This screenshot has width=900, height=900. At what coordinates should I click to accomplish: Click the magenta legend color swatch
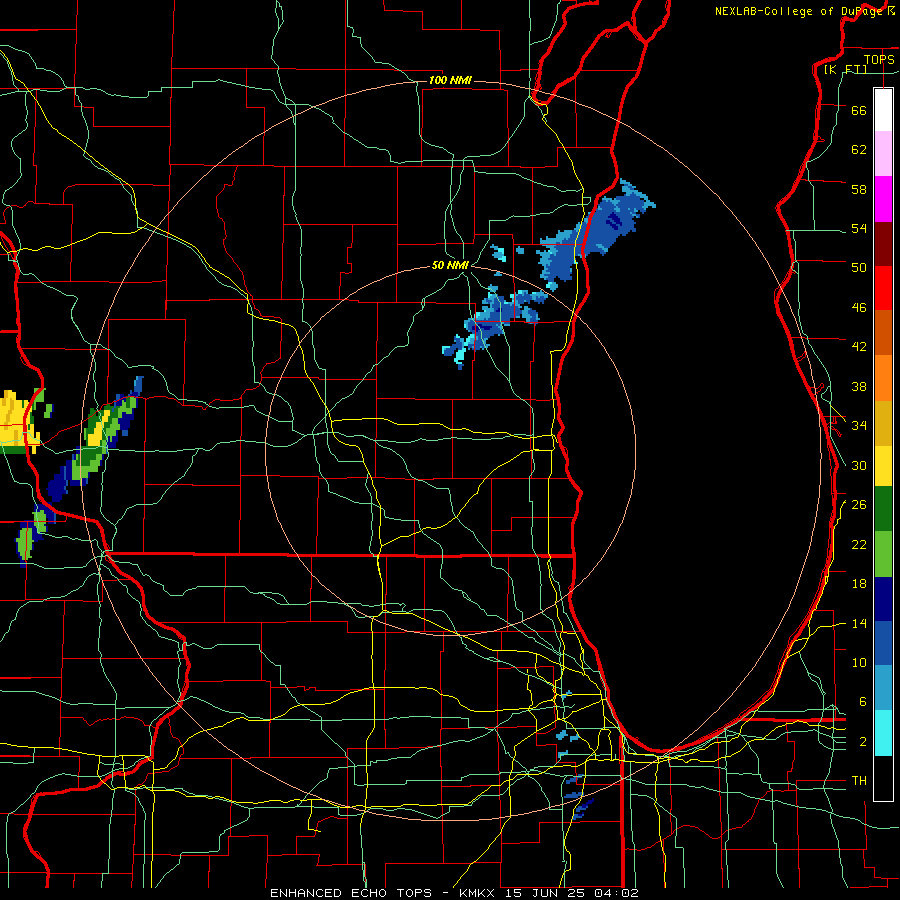click(x=883, y=199)
